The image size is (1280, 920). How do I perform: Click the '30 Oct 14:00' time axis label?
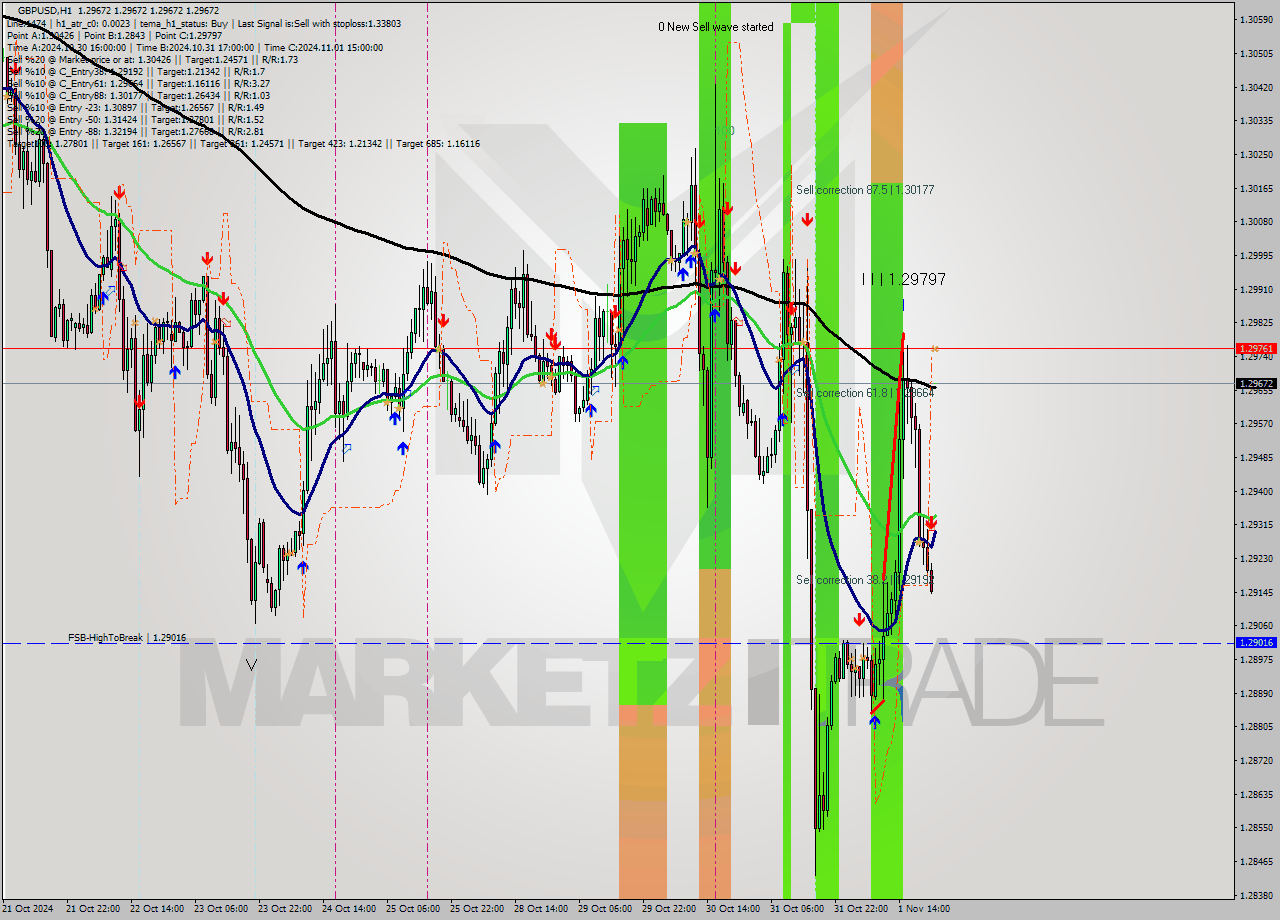(x=733, y=909)
